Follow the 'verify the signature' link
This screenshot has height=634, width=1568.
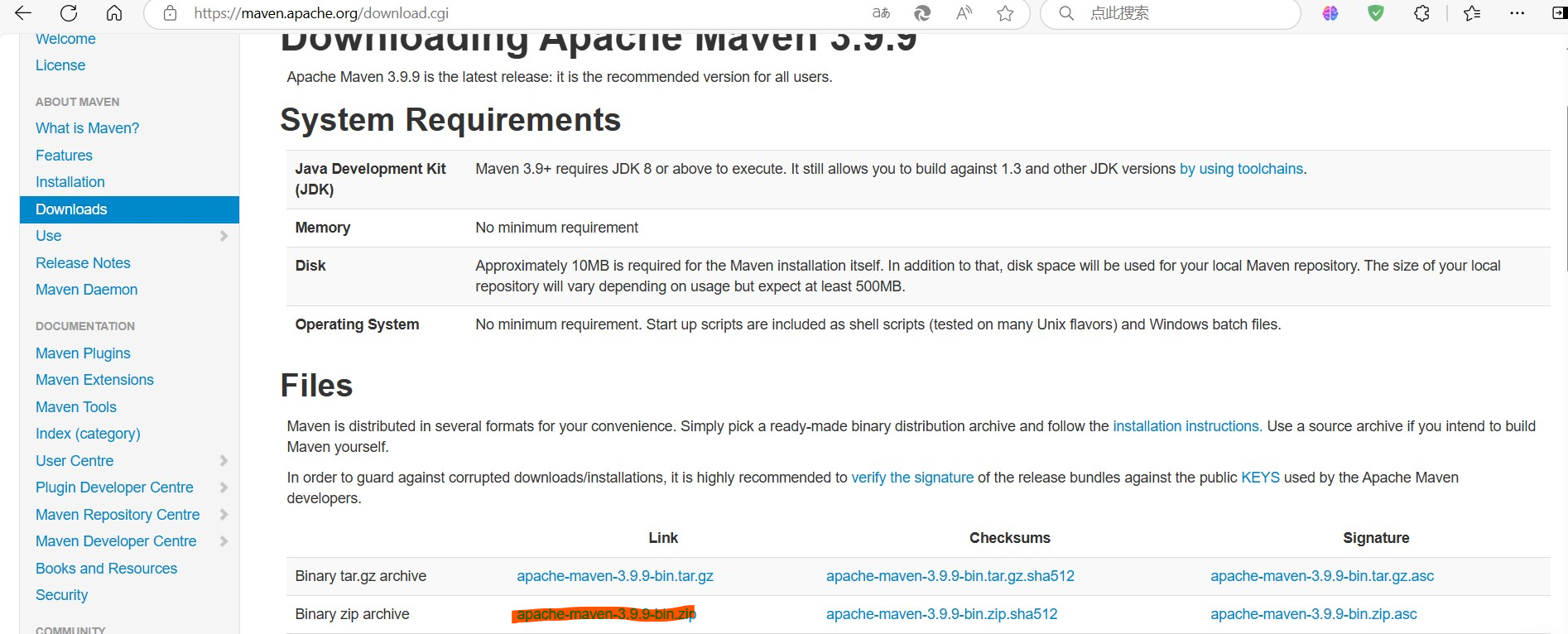912,478
